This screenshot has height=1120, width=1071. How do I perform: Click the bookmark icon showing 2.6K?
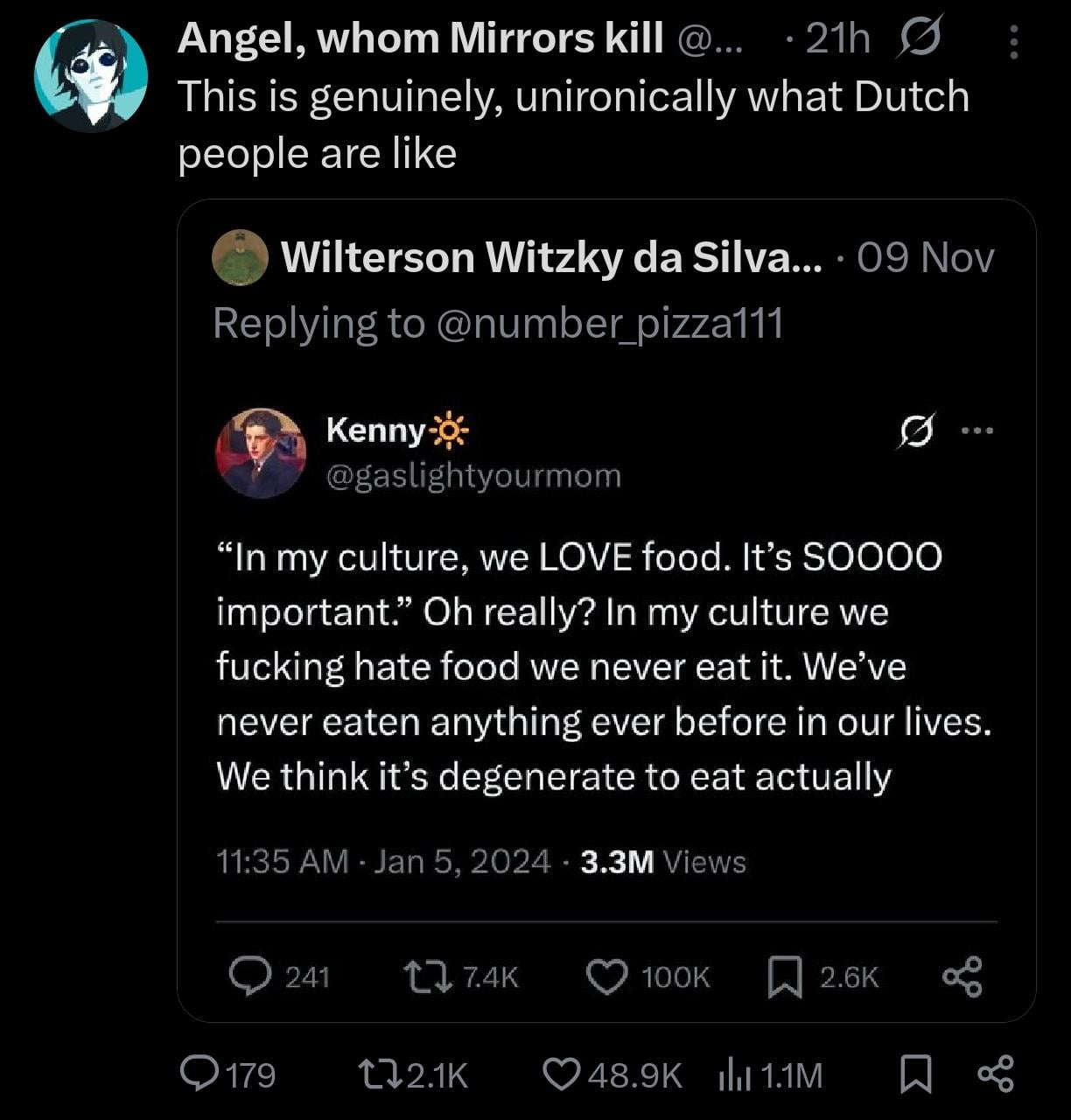coord(785,976)
